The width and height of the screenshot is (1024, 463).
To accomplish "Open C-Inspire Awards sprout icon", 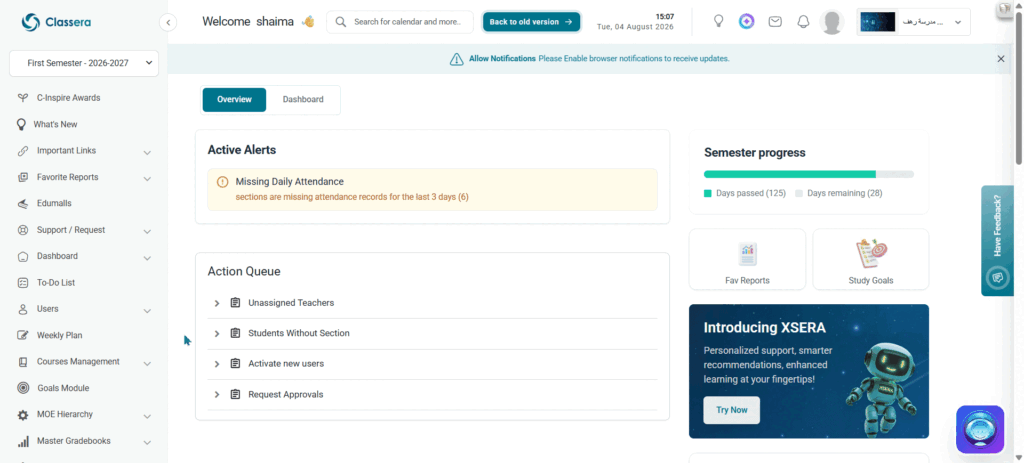I will 23,98.
